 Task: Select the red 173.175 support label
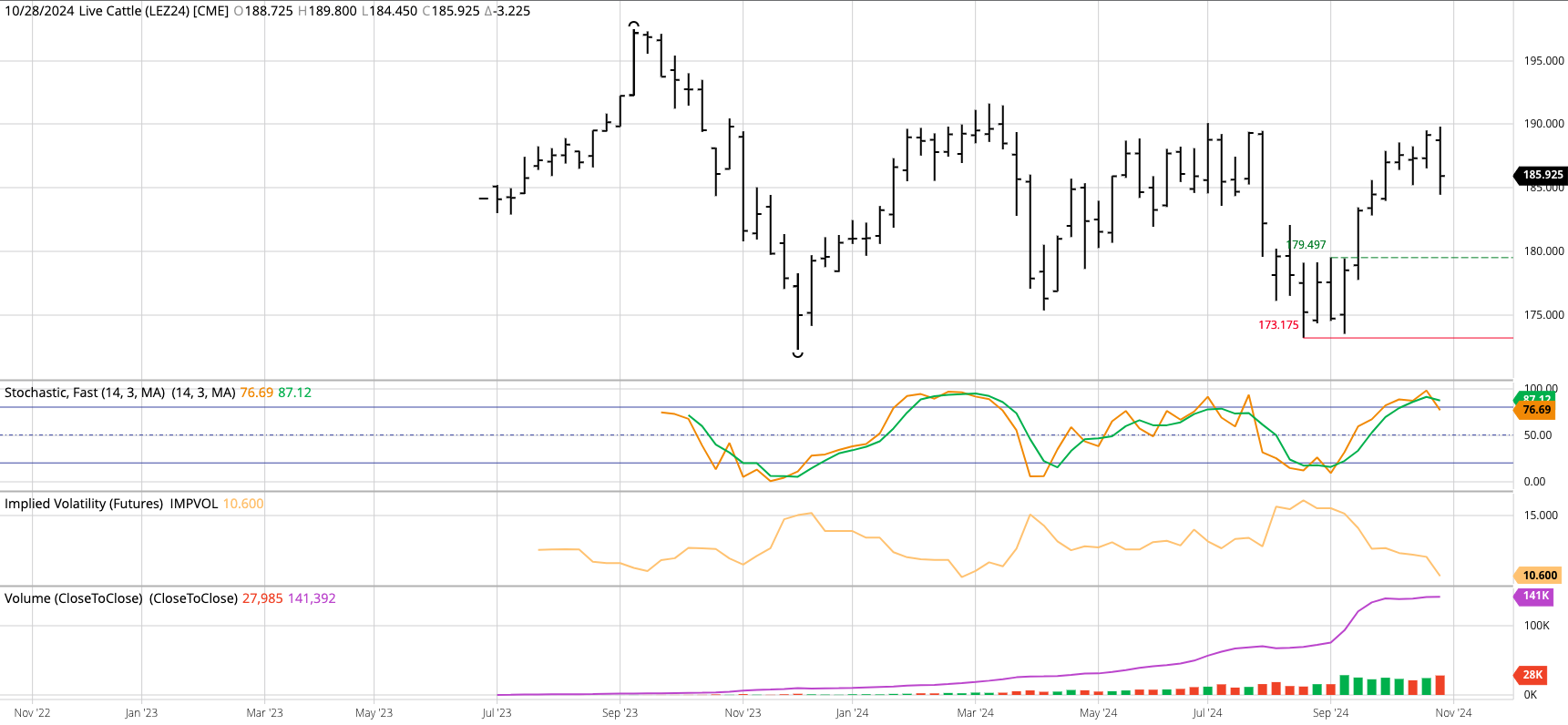(1278, 325)
